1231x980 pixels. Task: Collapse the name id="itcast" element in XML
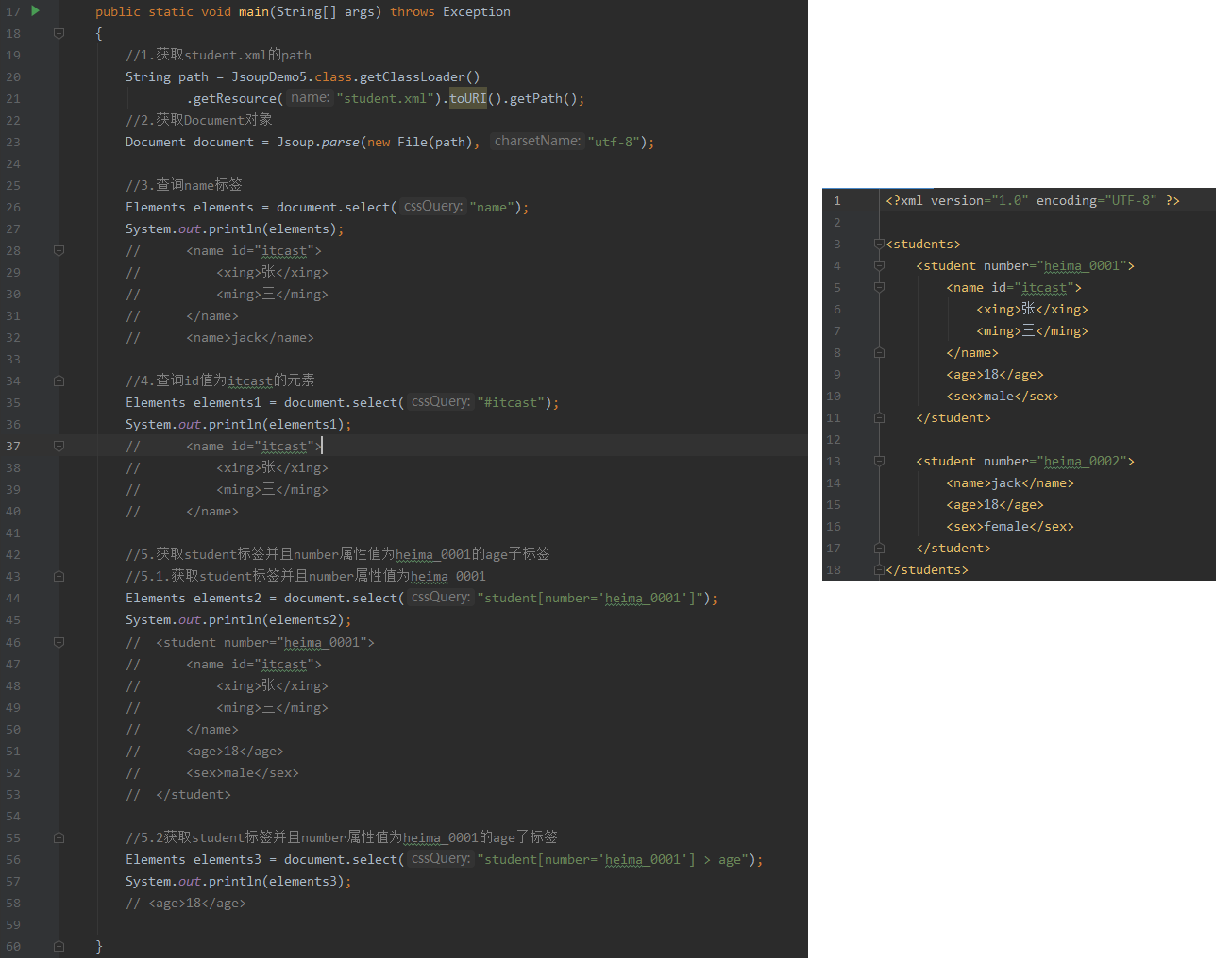[879, 287]
